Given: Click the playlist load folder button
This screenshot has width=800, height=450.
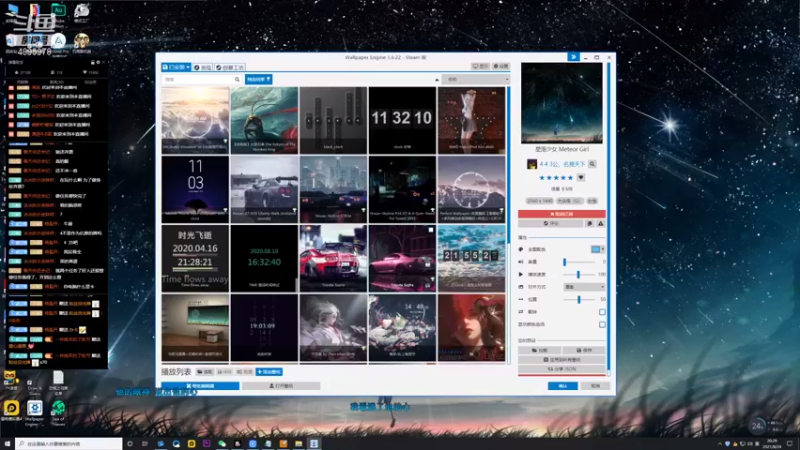Looking at the screenshot, I should pyautogui.click(x=205, y=372).
